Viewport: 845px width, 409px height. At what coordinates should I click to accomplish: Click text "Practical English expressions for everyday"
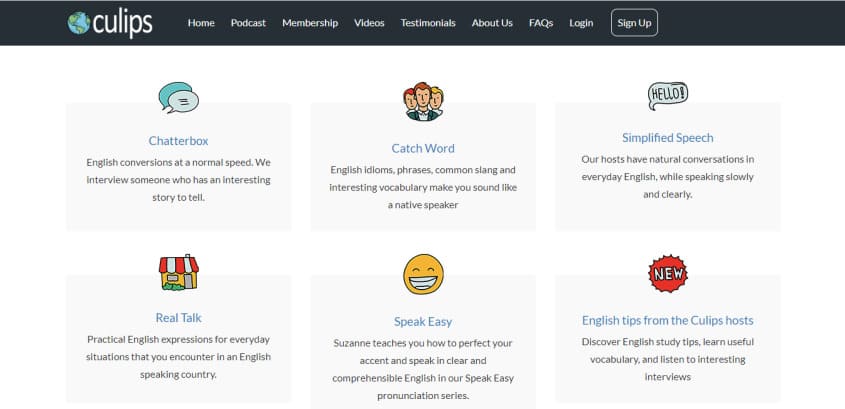[x=178, y=339]
